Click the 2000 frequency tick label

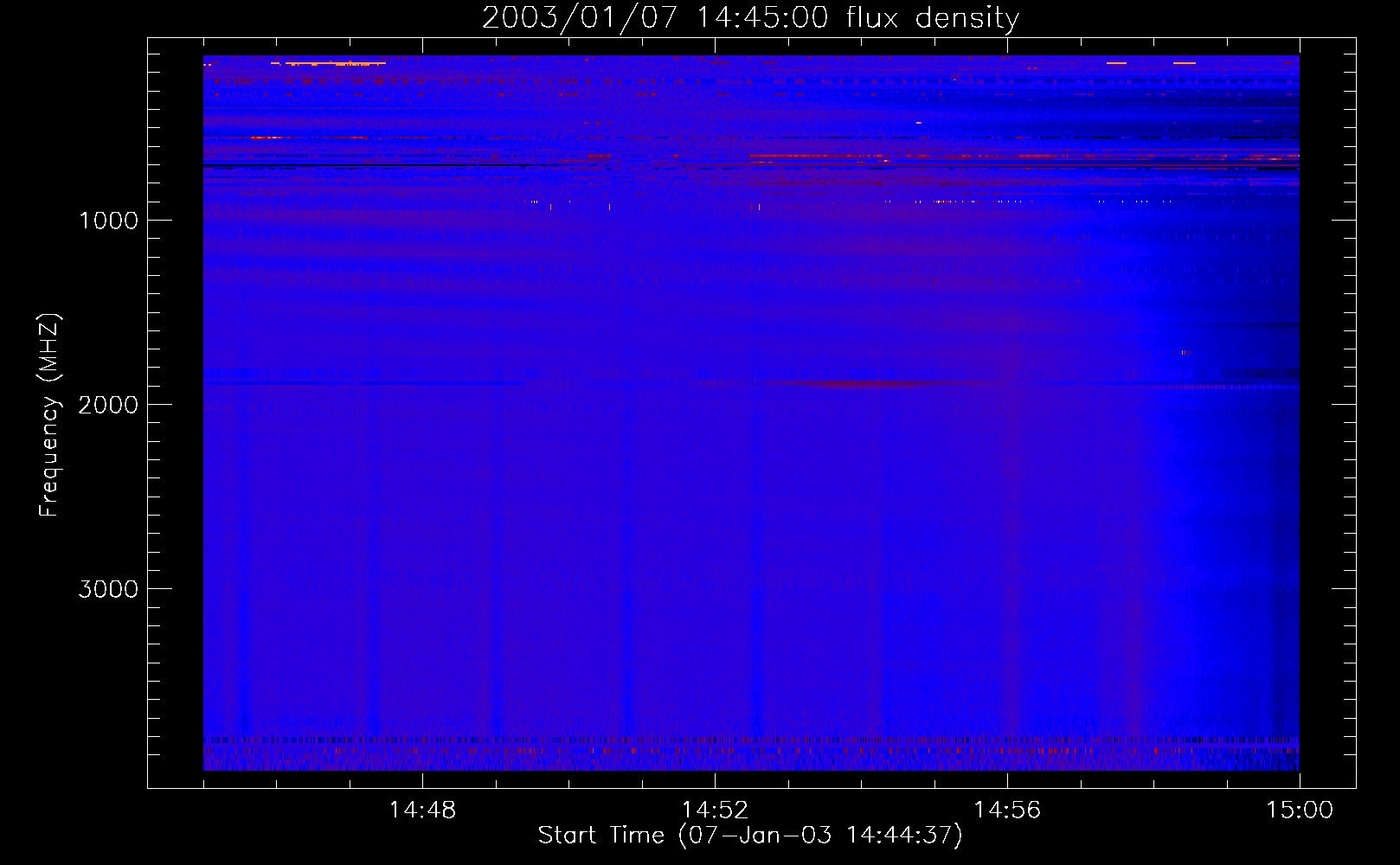click(x=108, y=405)
